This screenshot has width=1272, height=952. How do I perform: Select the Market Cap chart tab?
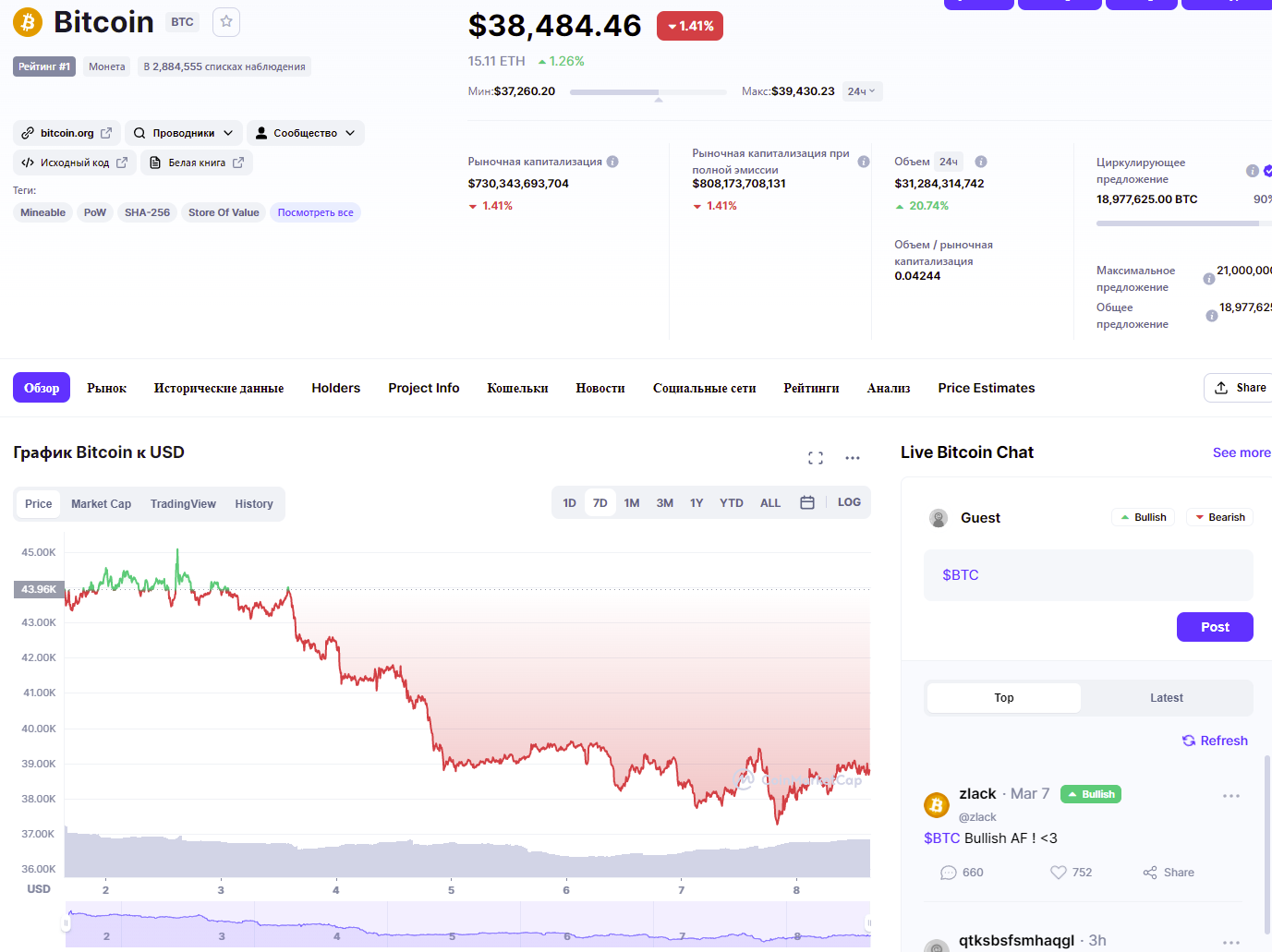pos(101,504)
